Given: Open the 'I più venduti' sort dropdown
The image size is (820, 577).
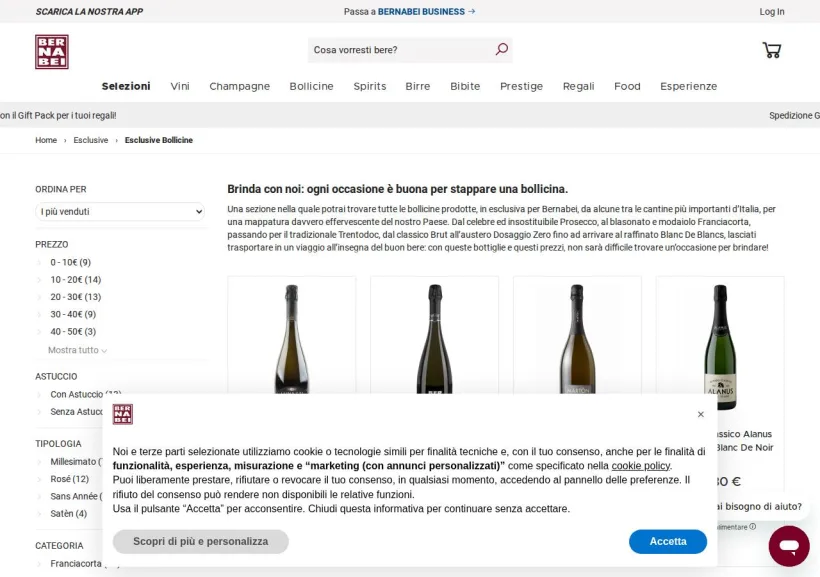Looking at the screenshot, I should click(x=120, y=211).
